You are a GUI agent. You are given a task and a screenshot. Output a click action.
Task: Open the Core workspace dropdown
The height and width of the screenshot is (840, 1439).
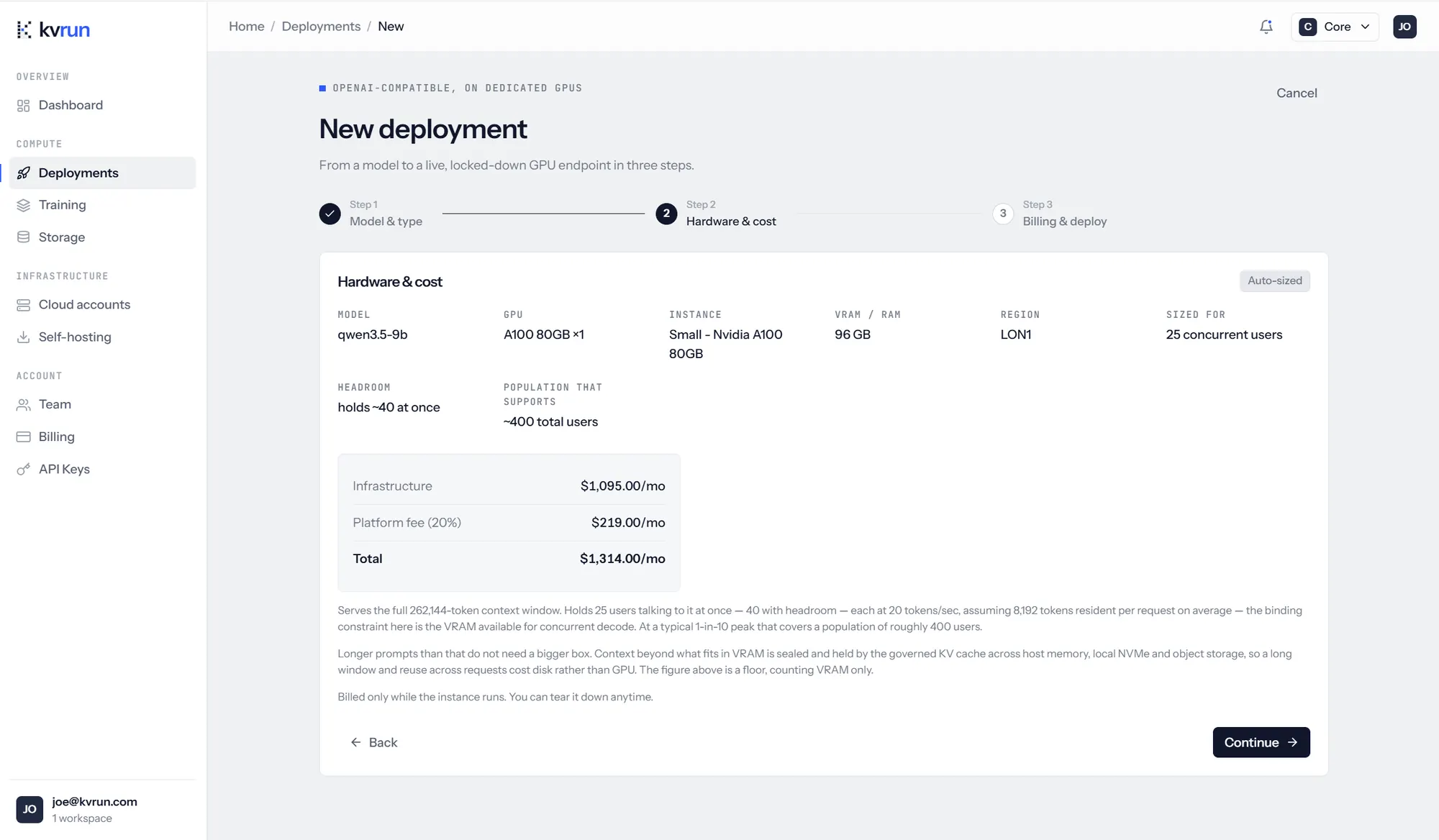click(x=1335, y=27)
